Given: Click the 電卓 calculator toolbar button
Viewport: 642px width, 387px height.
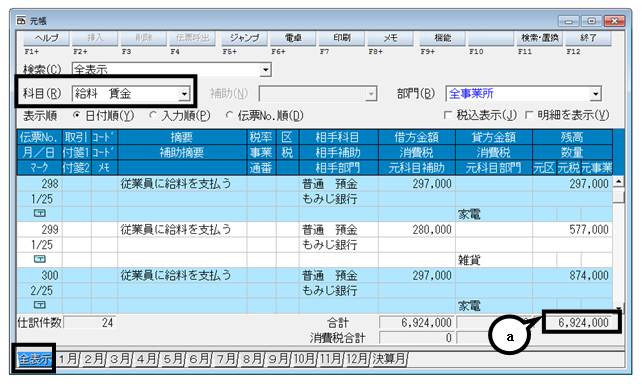Looking at the screenshot, I should click(x=293, y=38).
